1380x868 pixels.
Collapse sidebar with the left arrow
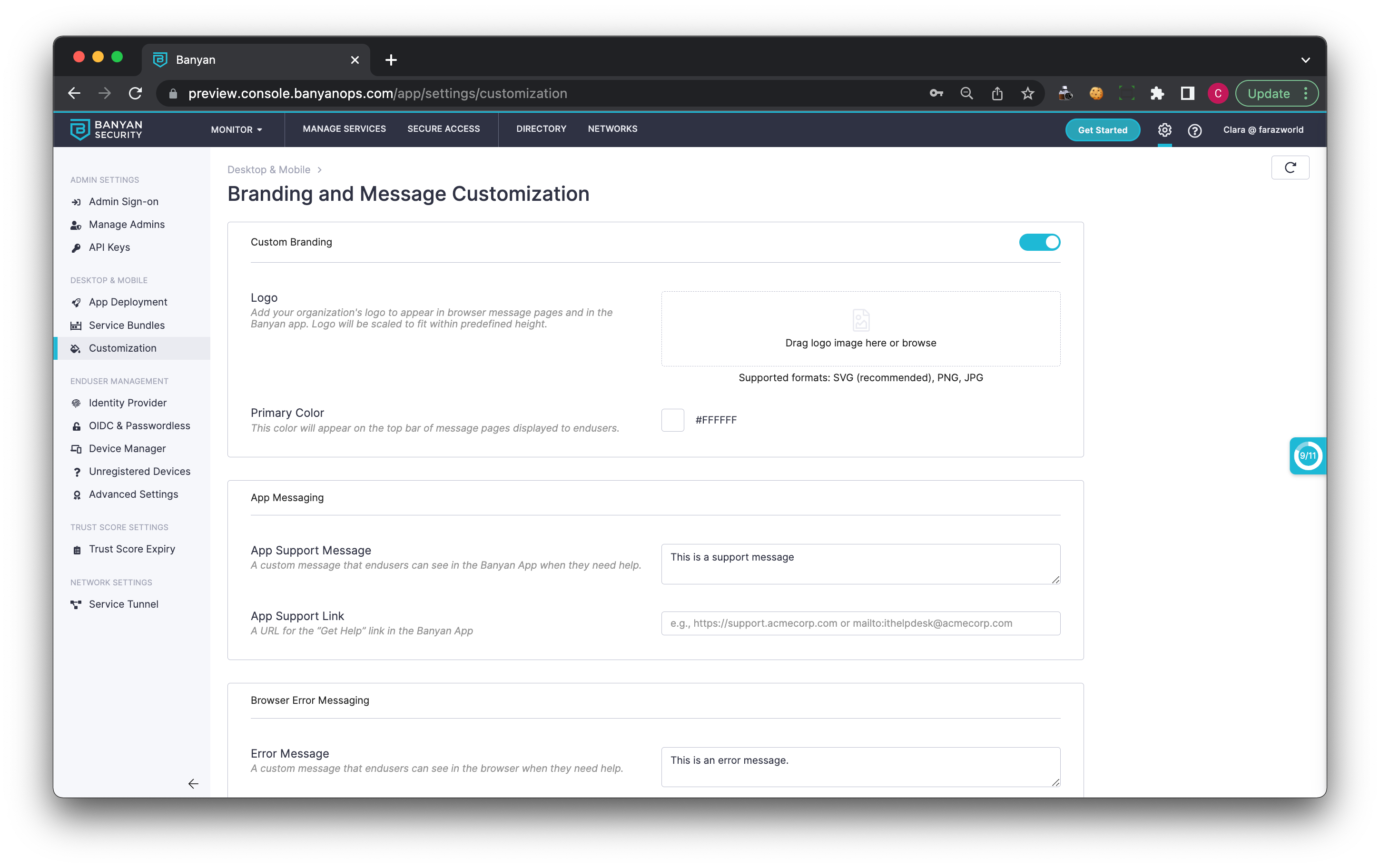coord(193,783)
